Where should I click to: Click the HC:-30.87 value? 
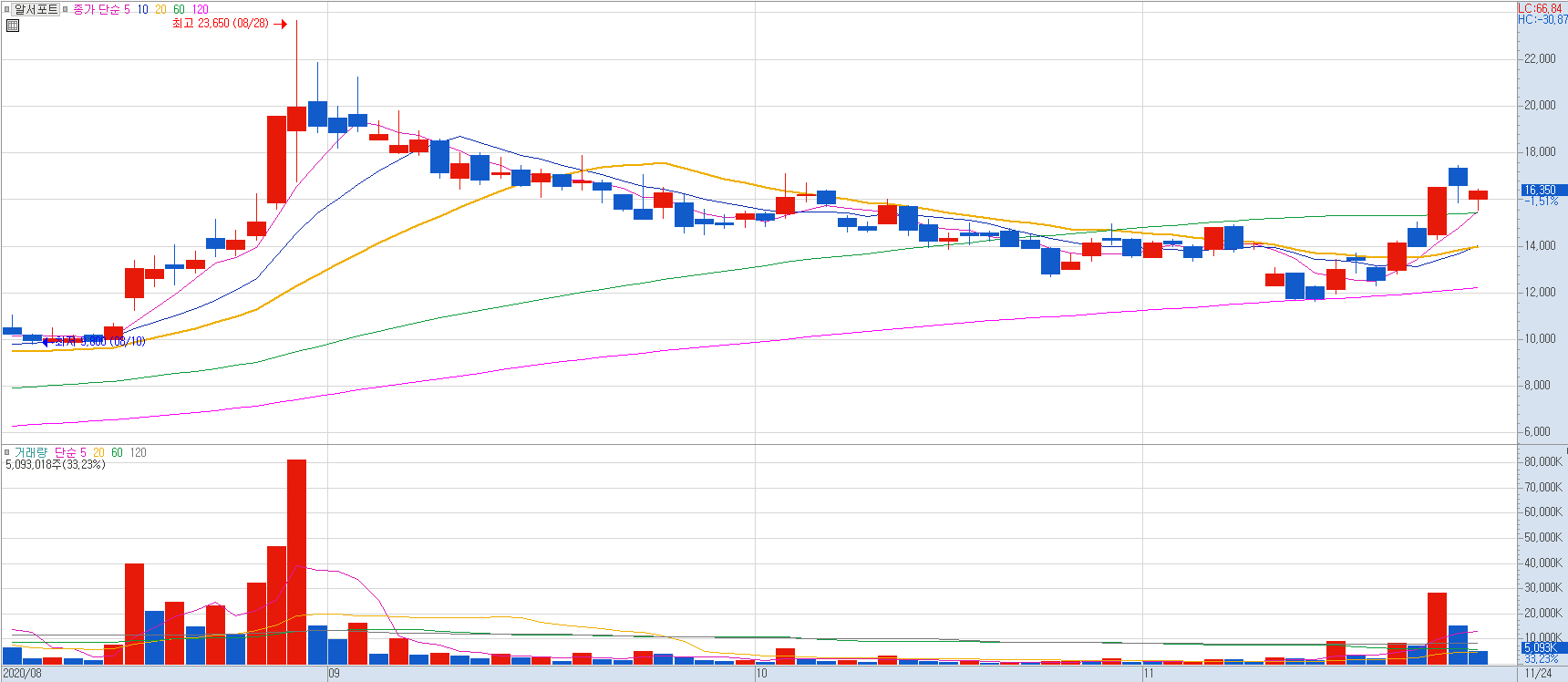pos(1542,19)
